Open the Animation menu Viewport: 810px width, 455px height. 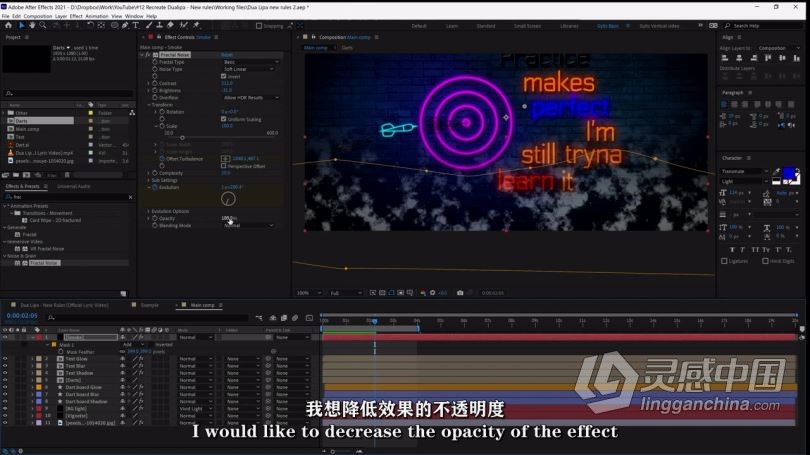[97, 16]
